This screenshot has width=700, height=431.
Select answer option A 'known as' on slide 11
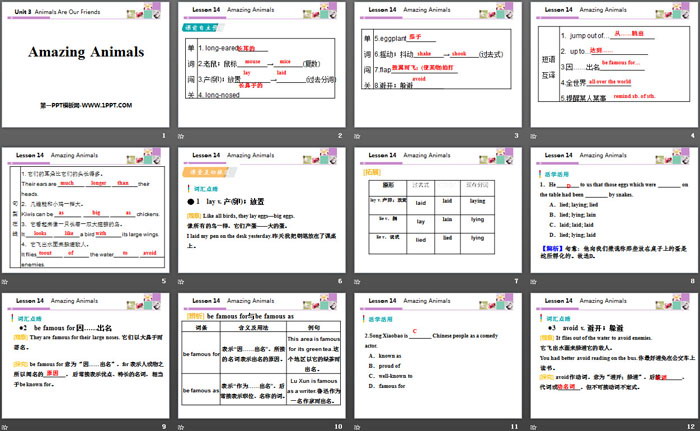click(390, 354)
